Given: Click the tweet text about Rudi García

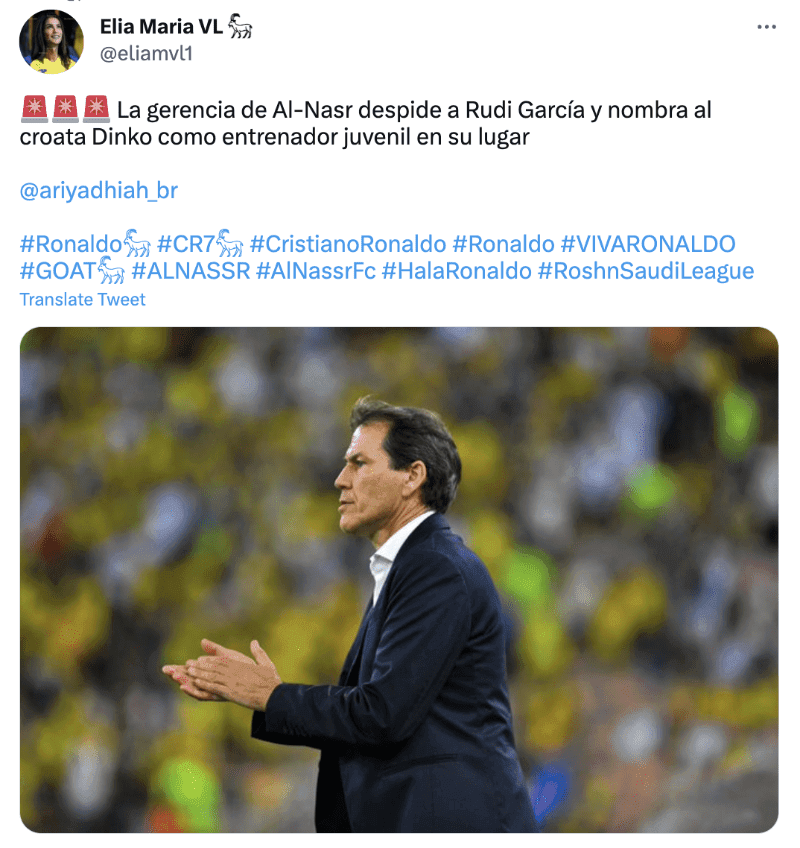Looking at the screenshot, I should point(366,123).
